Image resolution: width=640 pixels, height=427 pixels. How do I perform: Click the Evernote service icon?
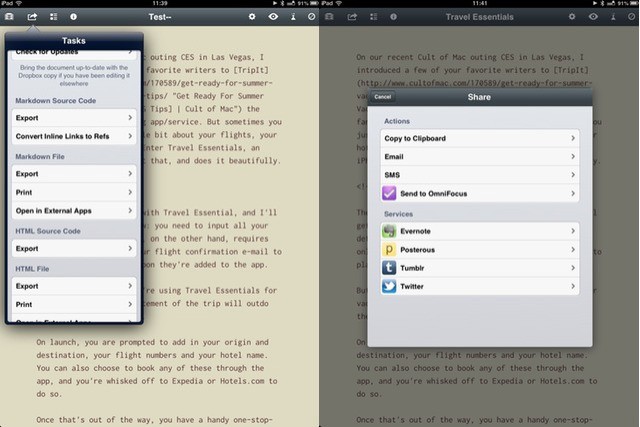click(390, 231)
